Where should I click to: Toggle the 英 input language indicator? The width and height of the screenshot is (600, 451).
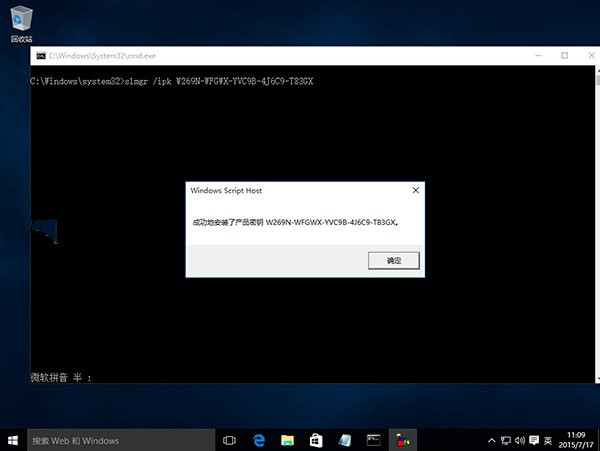click(x=548, y=441)
